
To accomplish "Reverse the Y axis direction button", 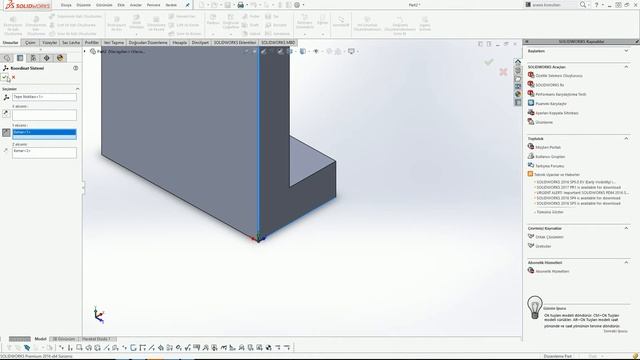I will coord(6,132).
